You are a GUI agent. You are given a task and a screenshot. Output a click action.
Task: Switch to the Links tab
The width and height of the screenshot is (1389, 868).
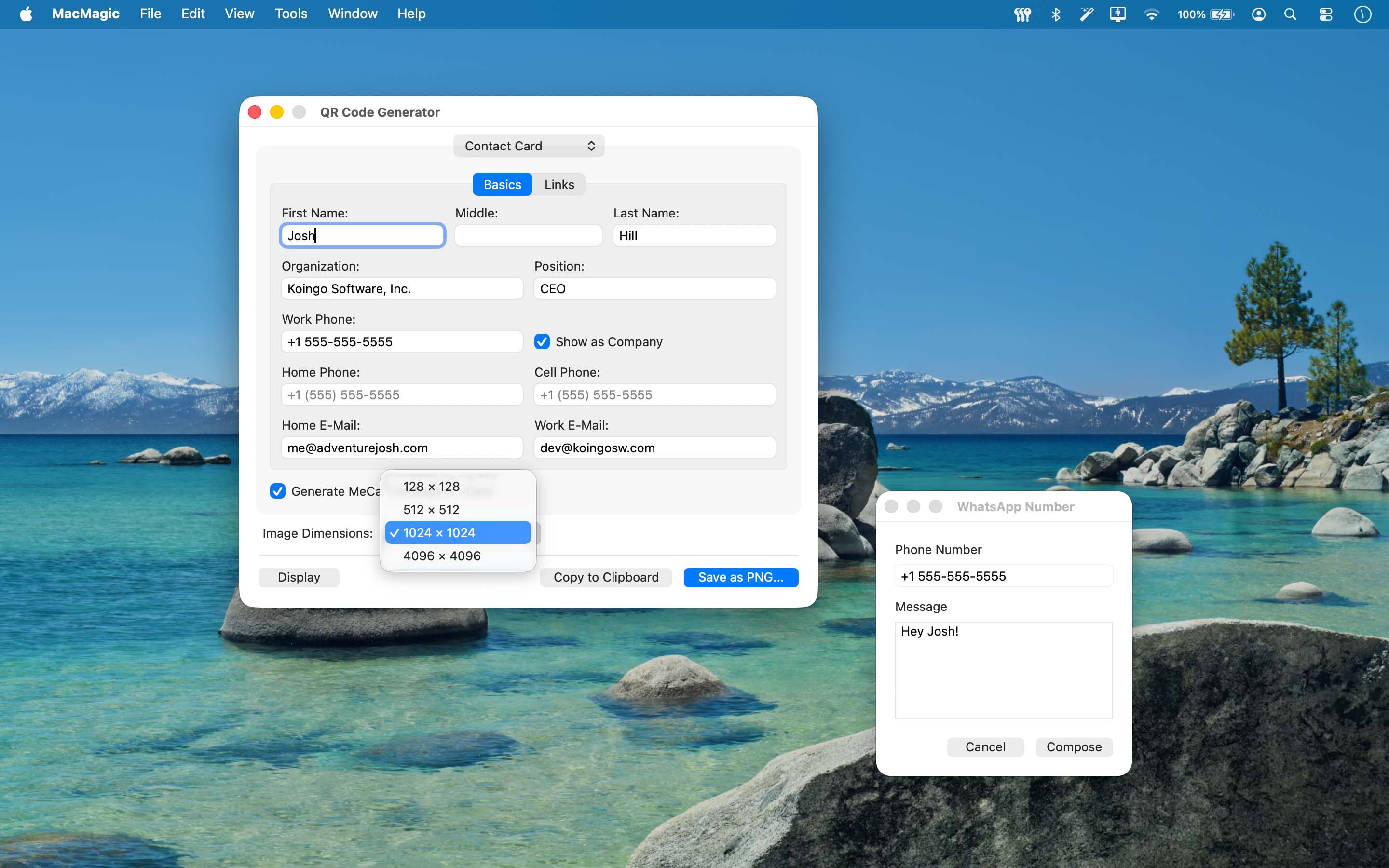(x=558, y=184)
